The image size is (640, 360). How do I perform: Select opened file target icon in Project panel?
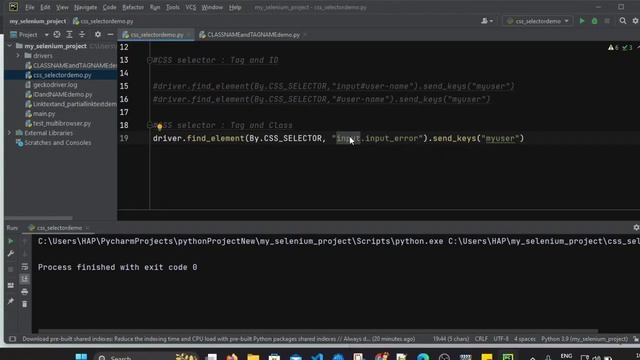(57, 35)
